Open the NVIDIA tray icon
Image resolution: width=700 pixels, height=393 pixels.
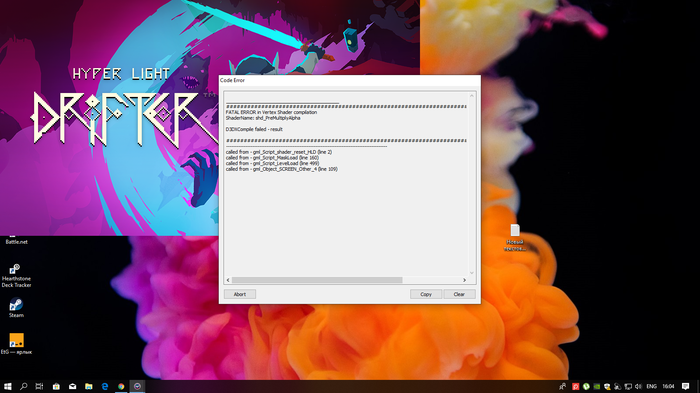click(x=597, y=386)
